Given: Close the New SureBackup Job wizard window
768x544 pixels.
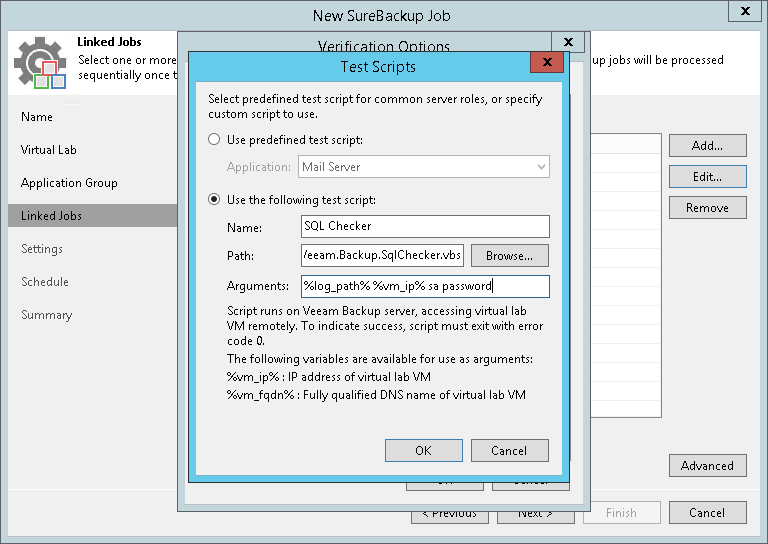Looking at the screenshot, I should click(745, 11).
